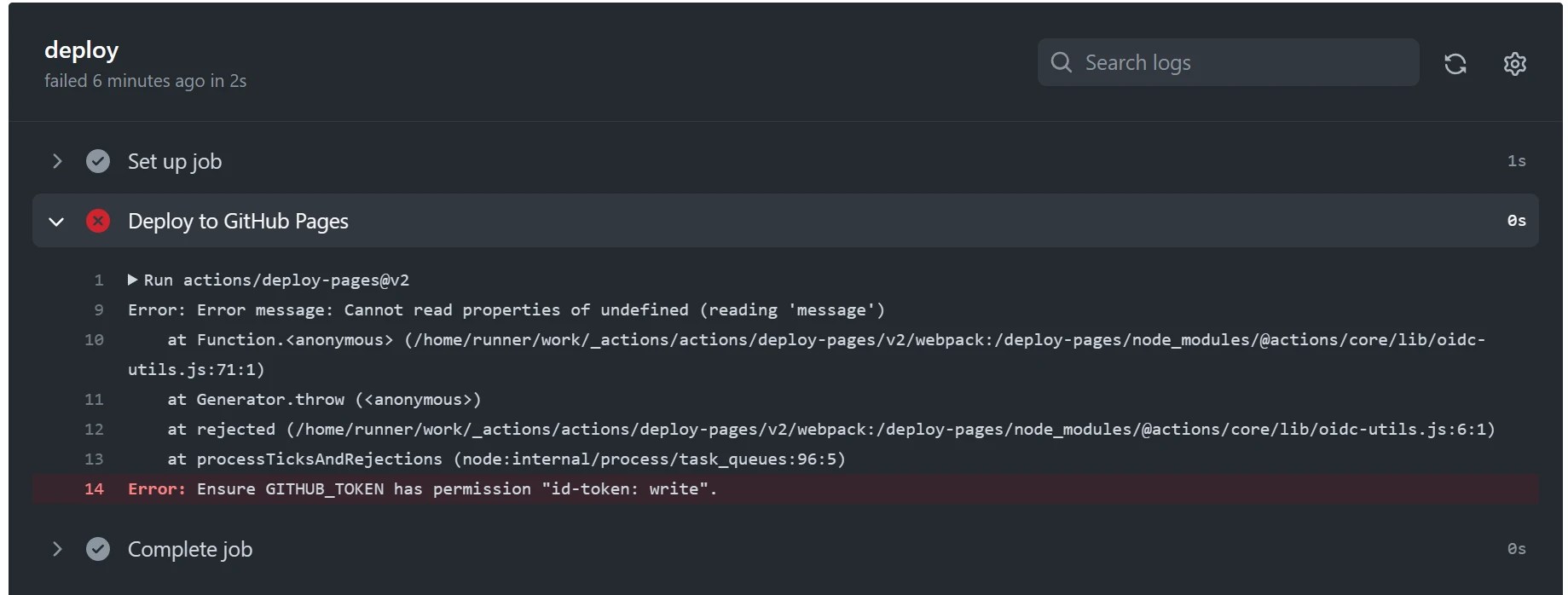Screen dimensions: 1568x595
Task: Click log line number 10
Action: pyautogui.click(x=94, y=339)
